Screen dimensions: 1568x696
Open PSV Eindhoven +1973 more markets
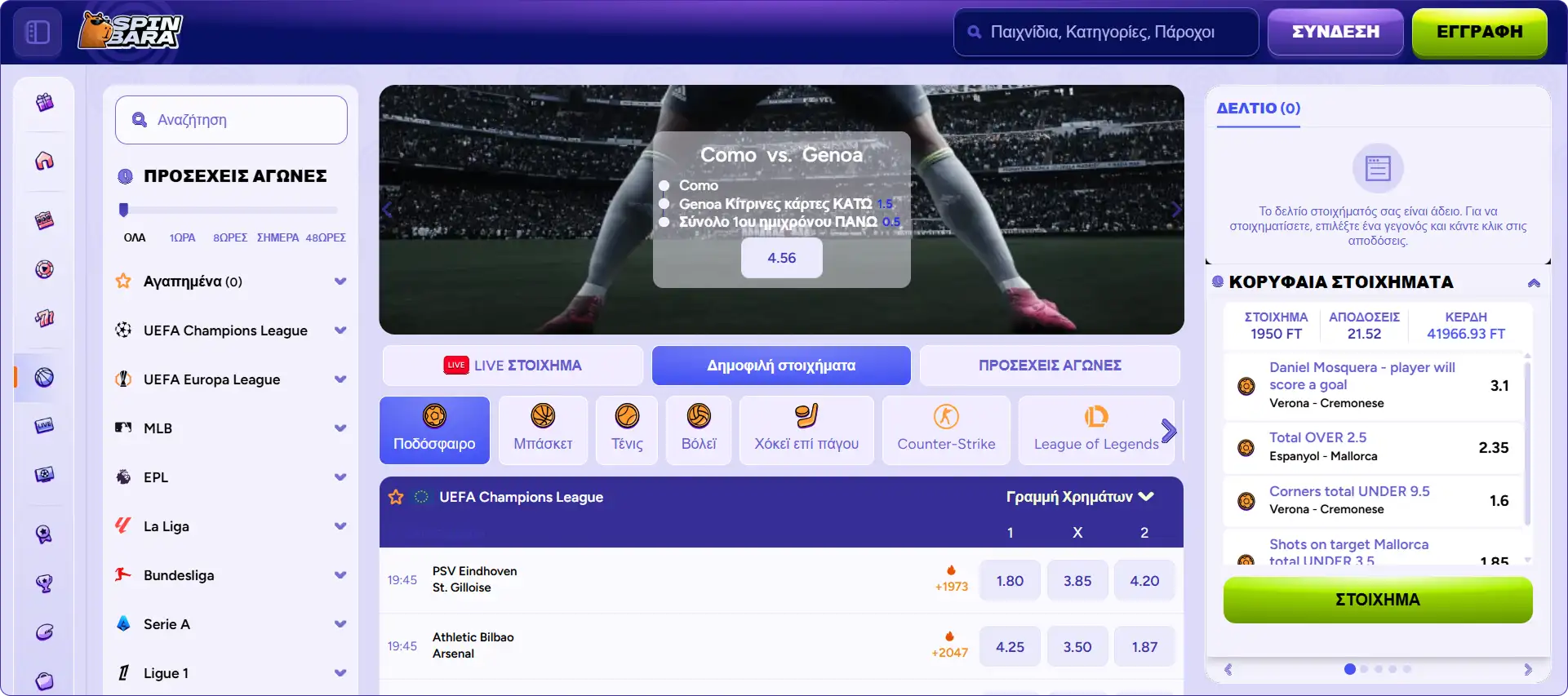point(951,579)
